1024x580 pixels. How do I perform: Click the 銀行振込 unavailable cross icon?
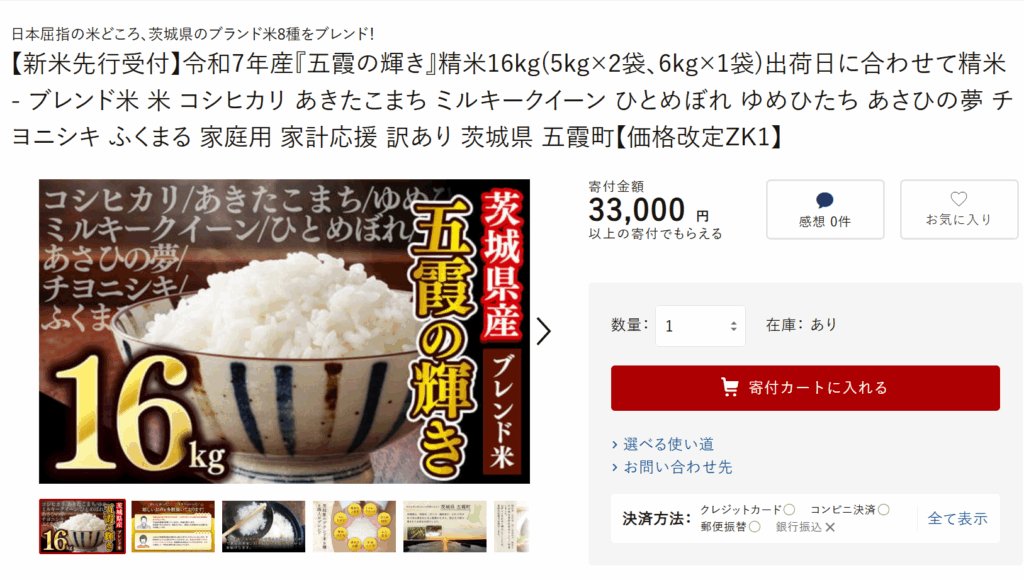[x=830, y=527]
